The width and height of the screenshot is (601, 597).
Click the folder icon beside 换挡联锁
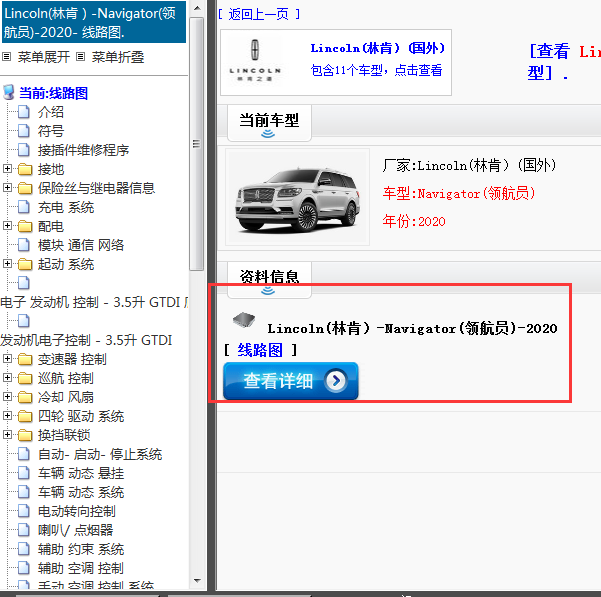click(x=25, y=435)
